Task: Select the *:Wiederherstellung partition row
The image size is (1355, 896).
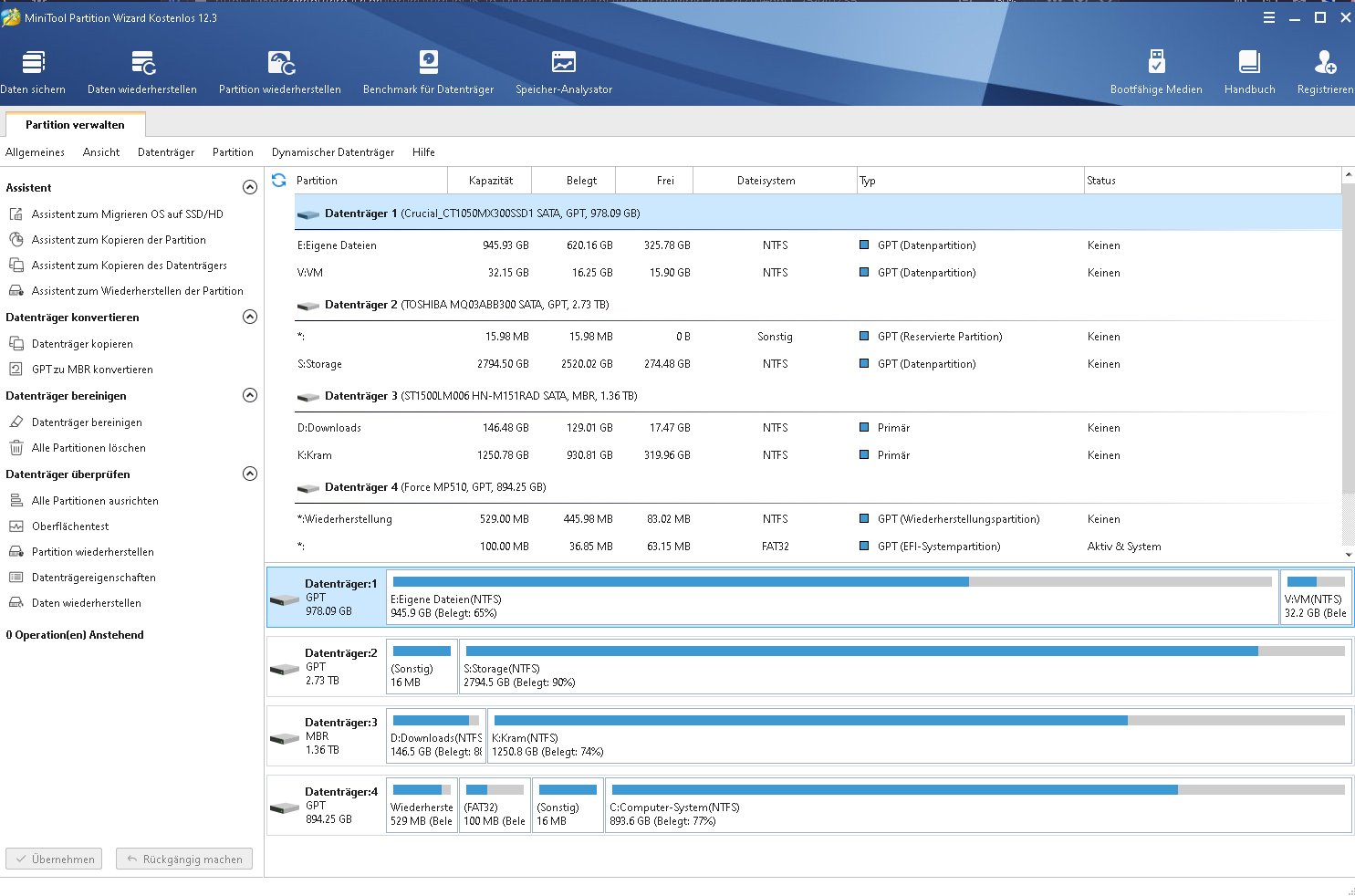Action: coord(818,519)
